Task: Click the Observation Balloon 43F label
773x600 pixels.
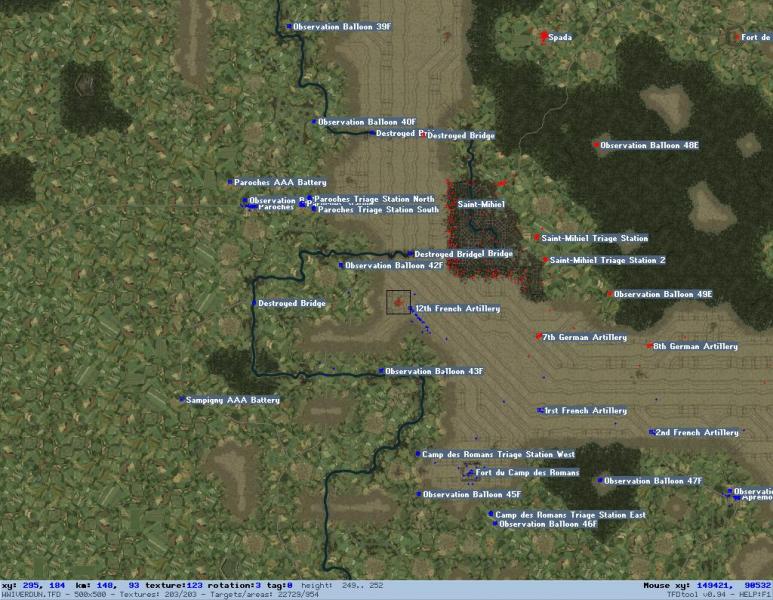Action: click(x=434, y=371)
